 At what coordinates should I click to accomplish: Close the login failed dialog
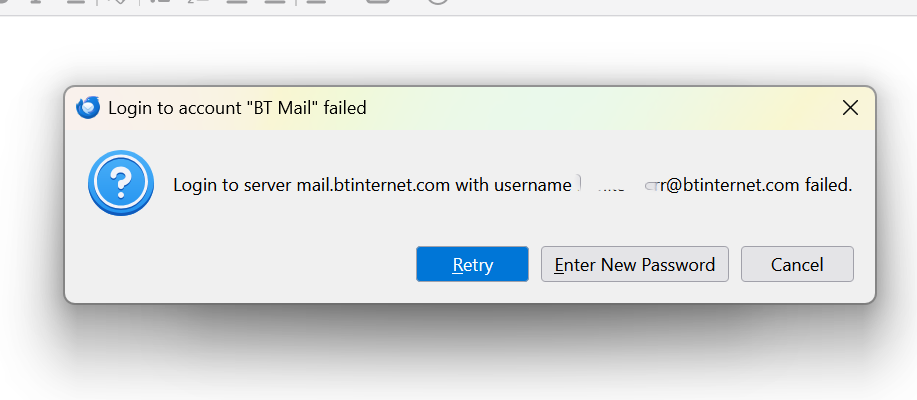pyautogui.click(x=850, y=108)
